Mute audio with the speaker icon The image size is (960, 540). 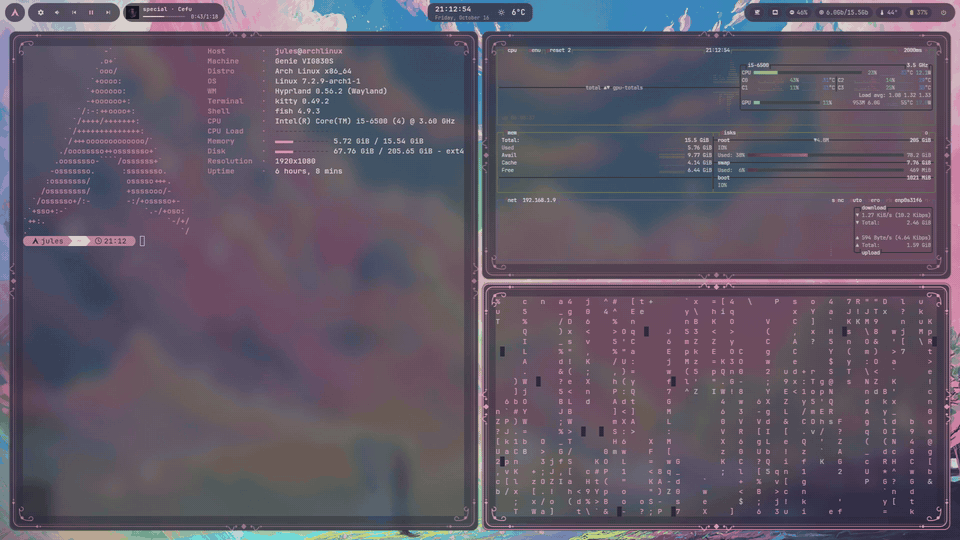[x=57, y=12]
